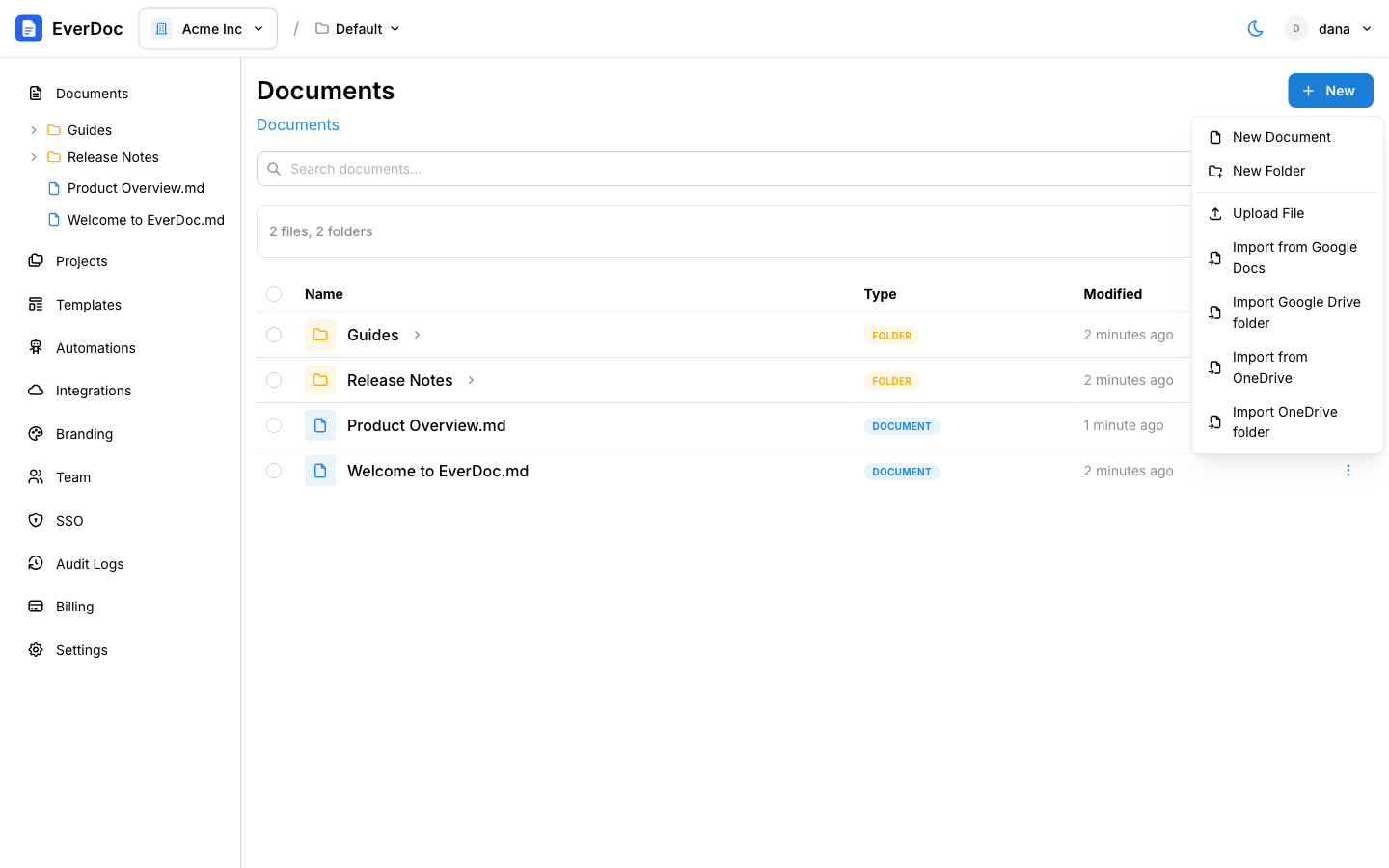Open the Guides folder name in table
Viewport: 1389px width, 868px height.
click(373, 335)
